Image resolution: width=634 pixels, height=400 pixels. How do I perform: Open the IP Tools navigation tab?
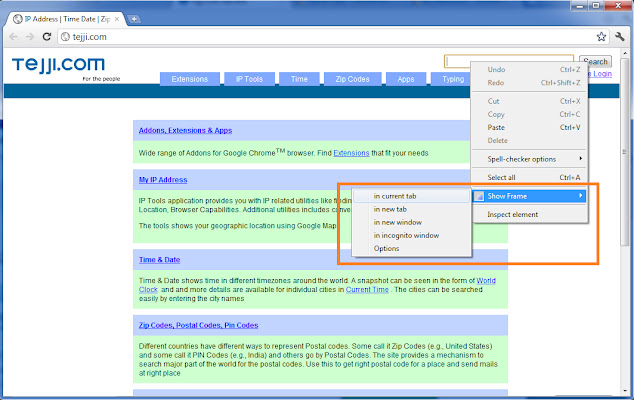[249, 79]
